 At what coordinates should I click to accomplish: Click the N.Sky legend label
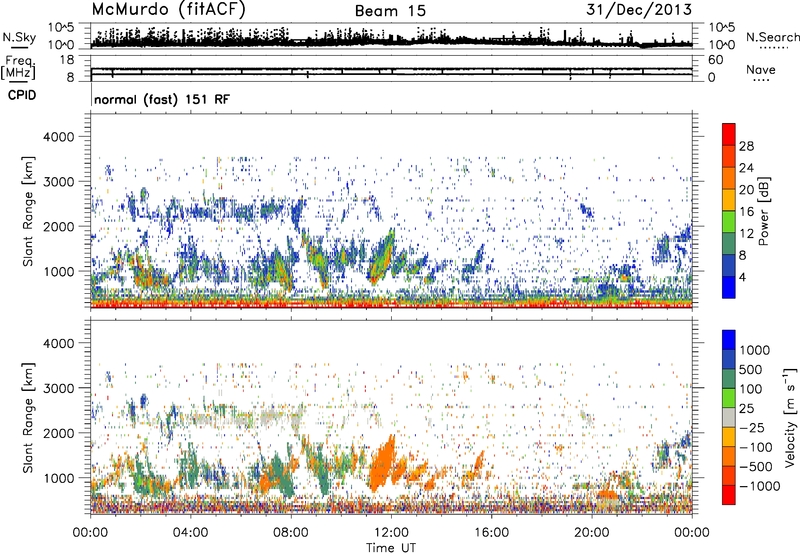tap(19, 37)
